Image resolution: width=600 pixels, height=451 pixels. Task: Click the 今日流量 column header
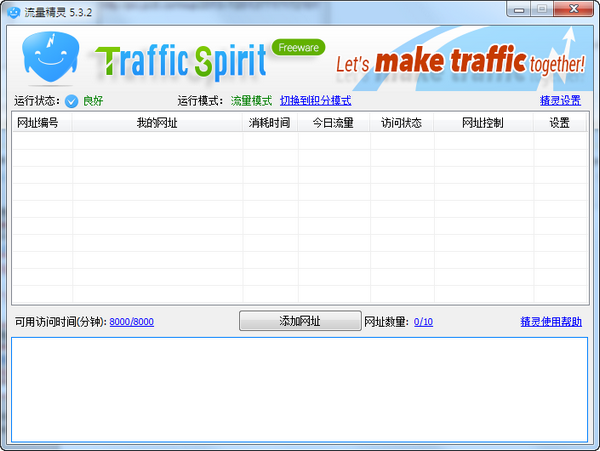pos(333,123)
